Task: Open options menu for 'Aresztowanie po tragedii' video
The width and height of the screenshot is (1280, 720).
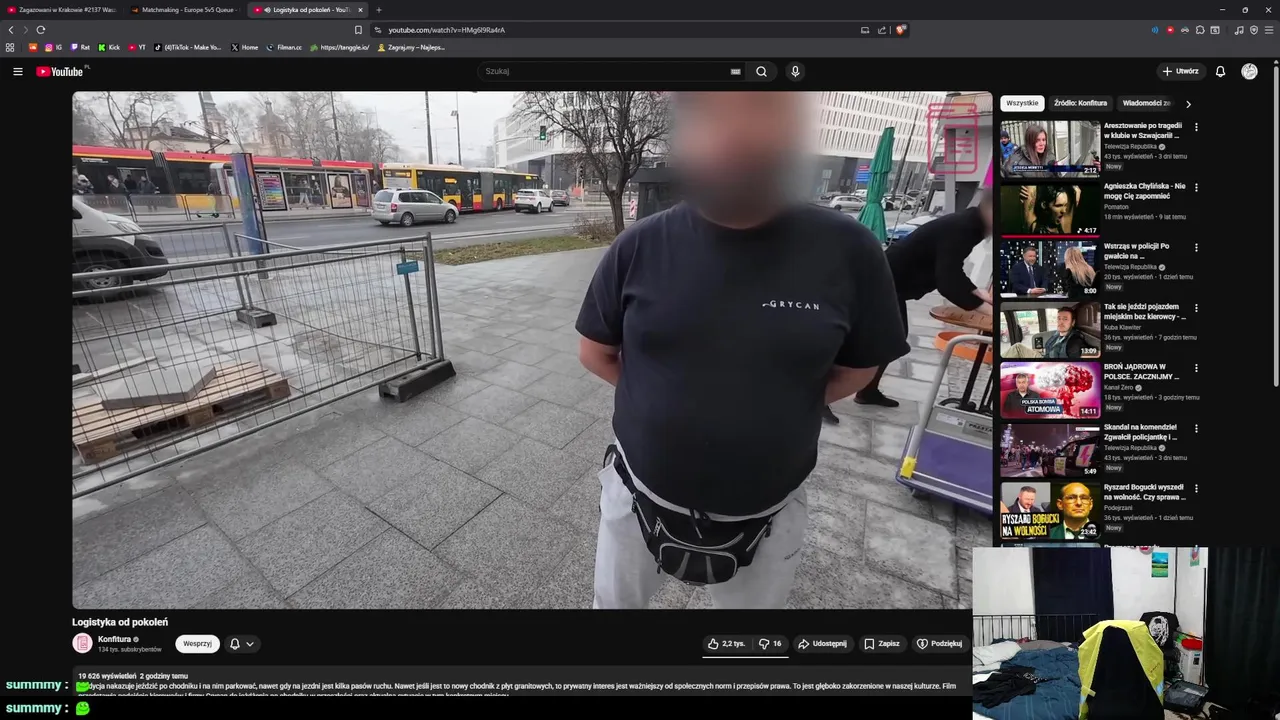Action: tap(1196, 127)
